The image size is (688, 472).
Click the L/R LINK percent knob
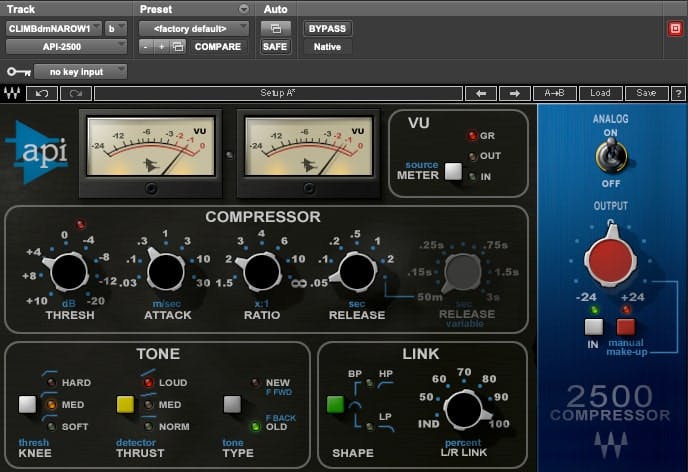[x=464, y=409]
